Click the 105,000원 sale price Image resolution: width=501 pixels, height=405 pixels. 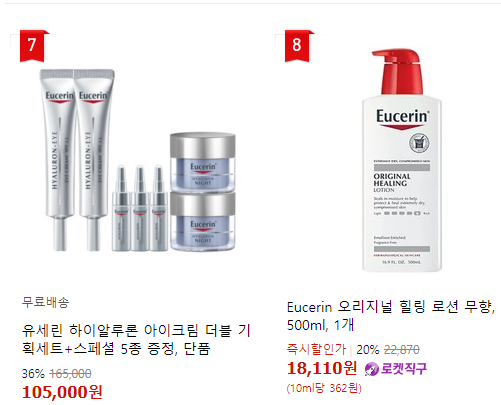click(x=62, y=392)
